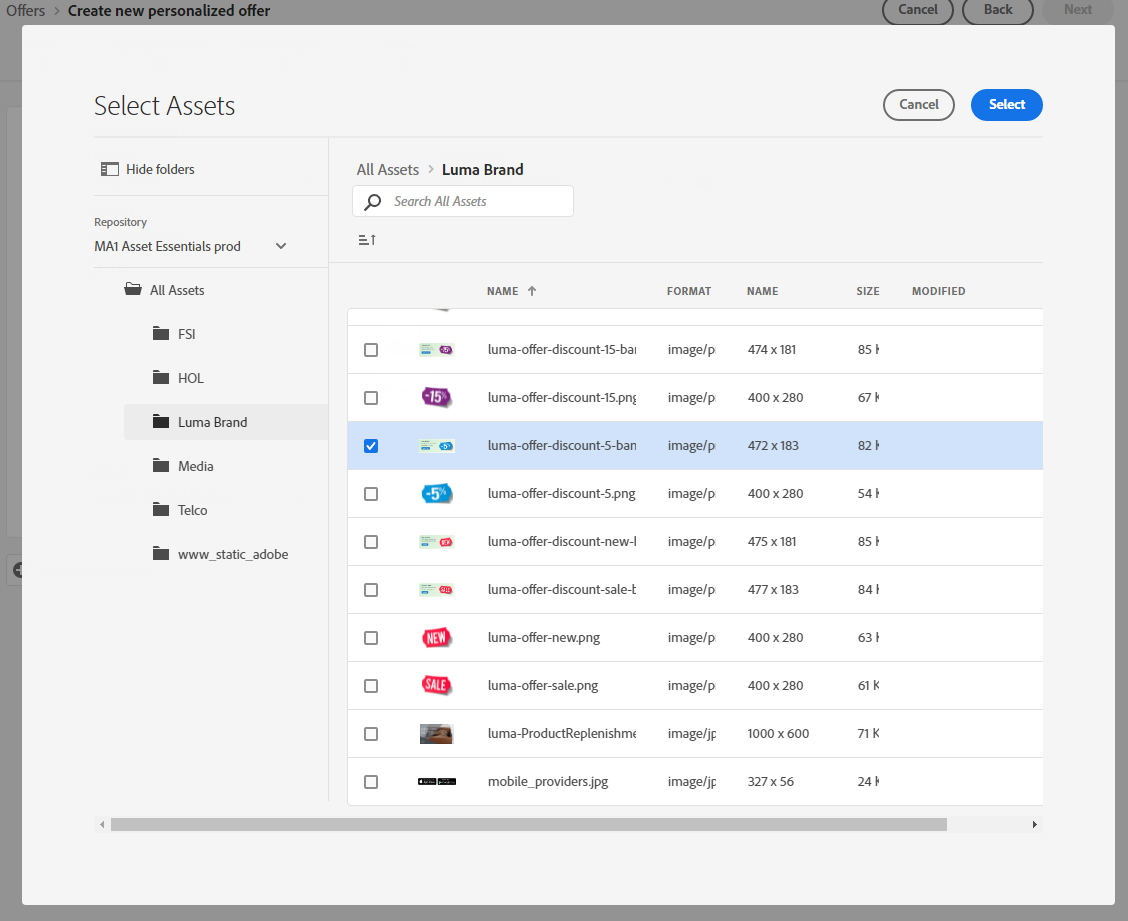Open the luma-offer-sale.png thumbnail

(x=436, y=686)
